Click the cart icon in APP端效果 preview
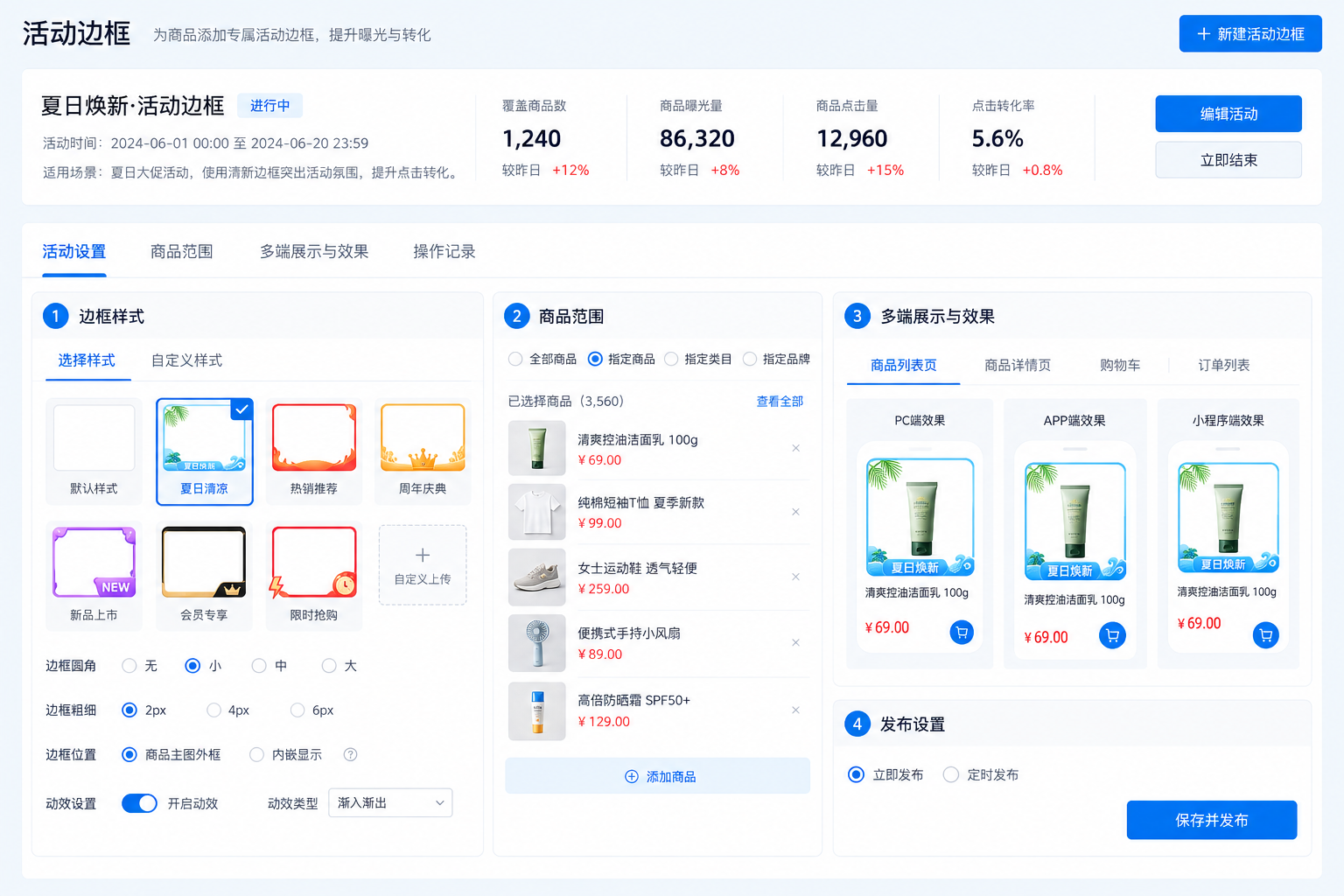Viewport: 1344px width, 896px height. point(1112,636)
